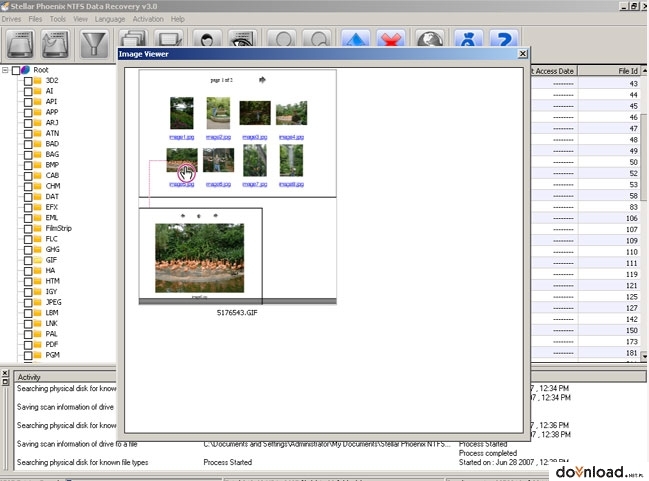Image resolution: width=649 pixels, height=481 pixels.
Task: Click the blue up arrow toolbar icon
Action: (356, 38)
